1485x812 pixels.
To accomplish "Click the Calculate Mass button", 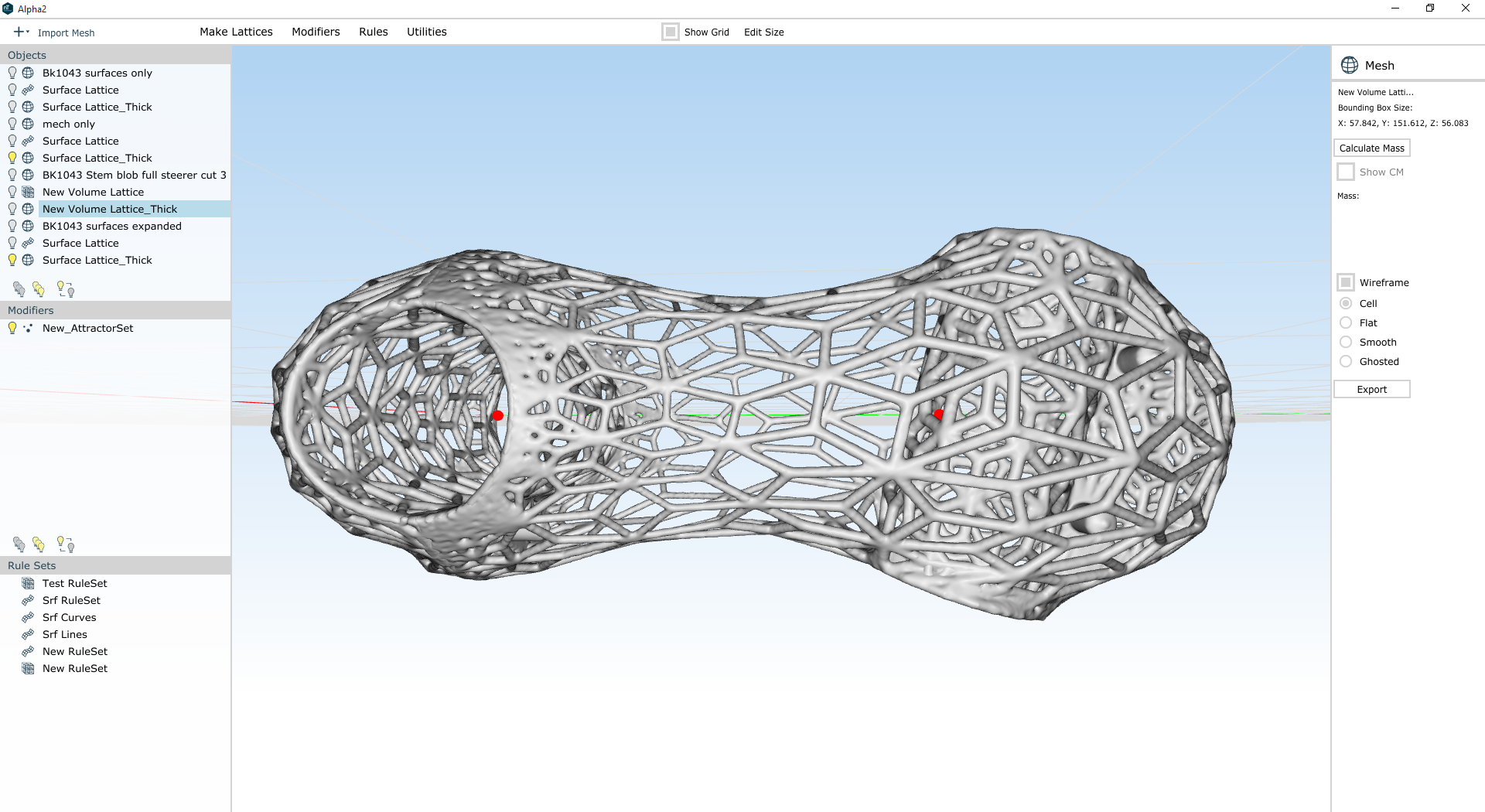I will [1371, 148].
